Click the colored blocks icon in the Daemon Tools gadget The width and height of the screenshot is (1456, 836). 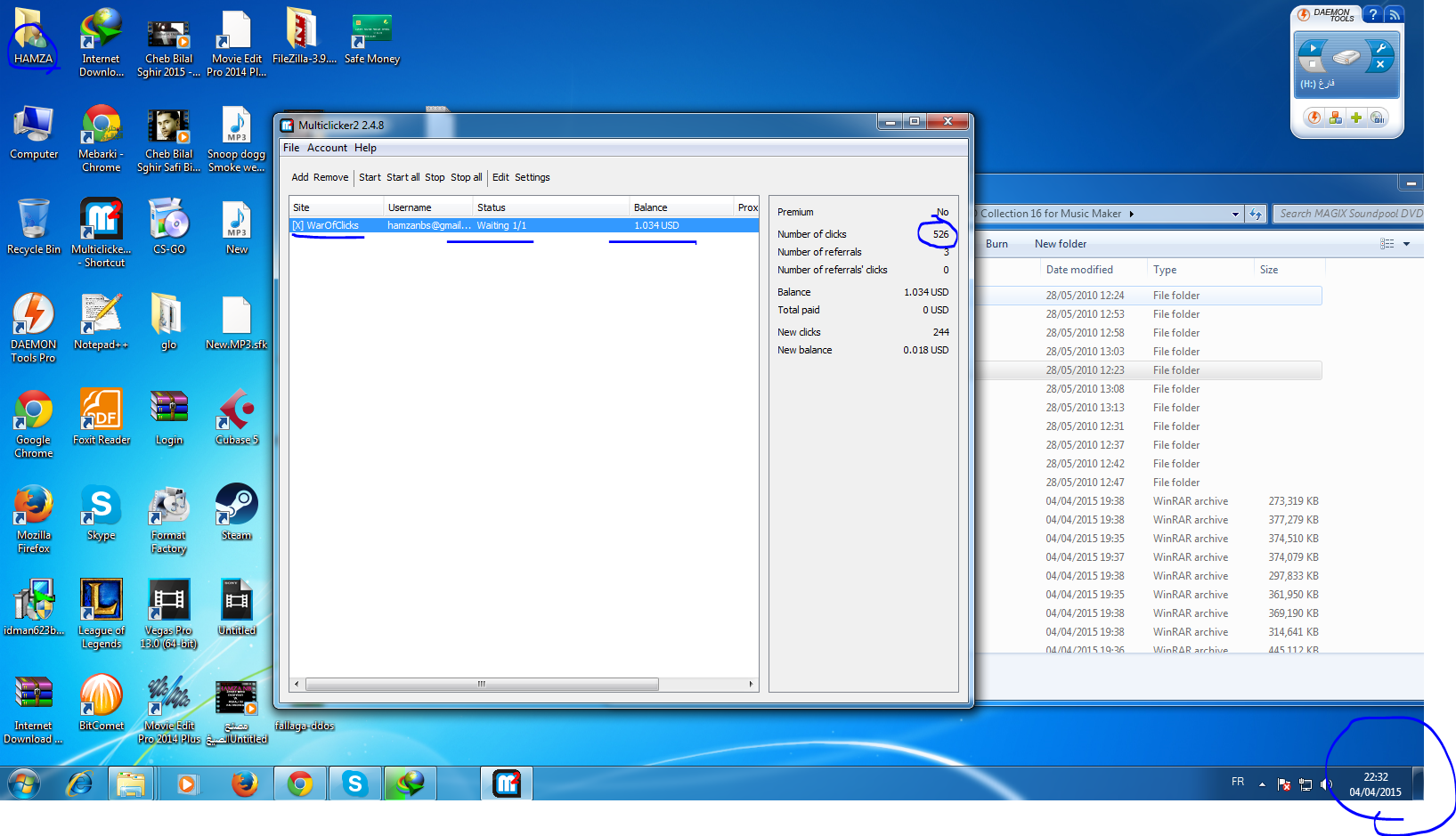pyautogui.click(x=1335, y=118)
